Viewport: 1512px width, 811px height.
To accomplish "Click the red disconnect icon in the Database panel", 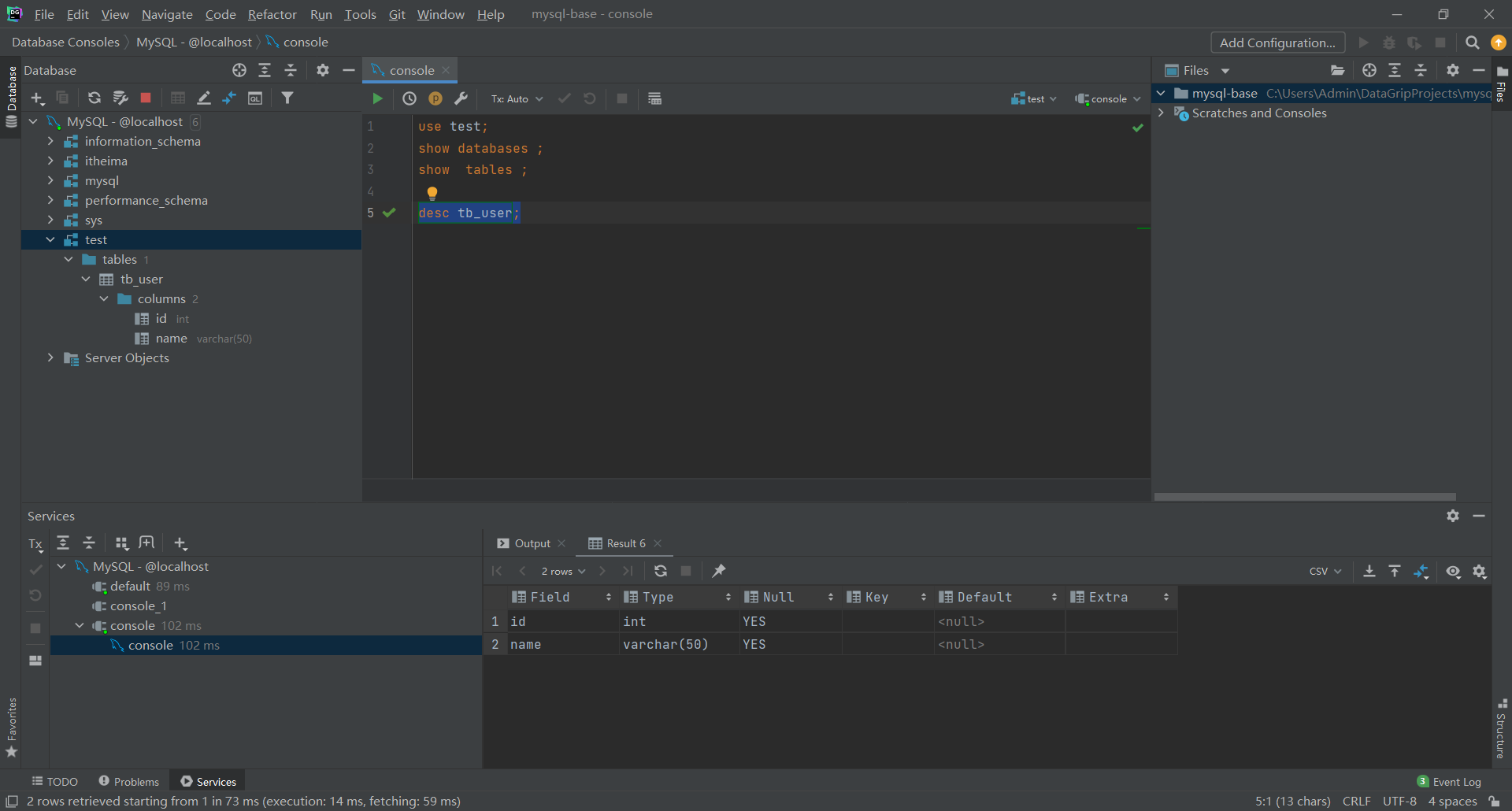I will coord(146,98).
